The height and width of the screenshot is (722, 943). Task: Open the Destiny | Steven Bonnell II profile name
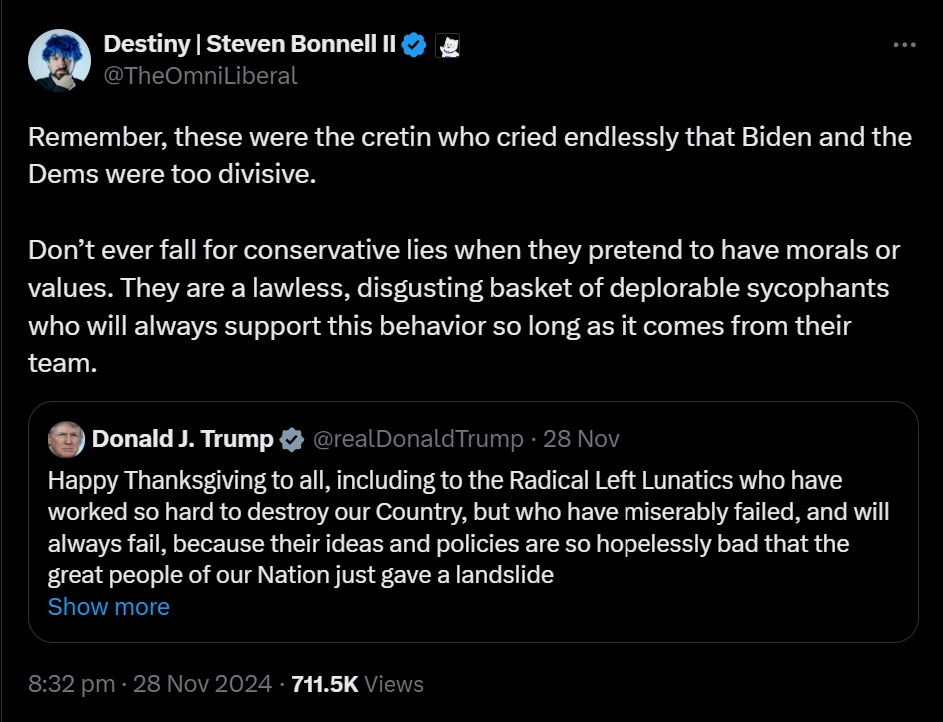point(250,45)
